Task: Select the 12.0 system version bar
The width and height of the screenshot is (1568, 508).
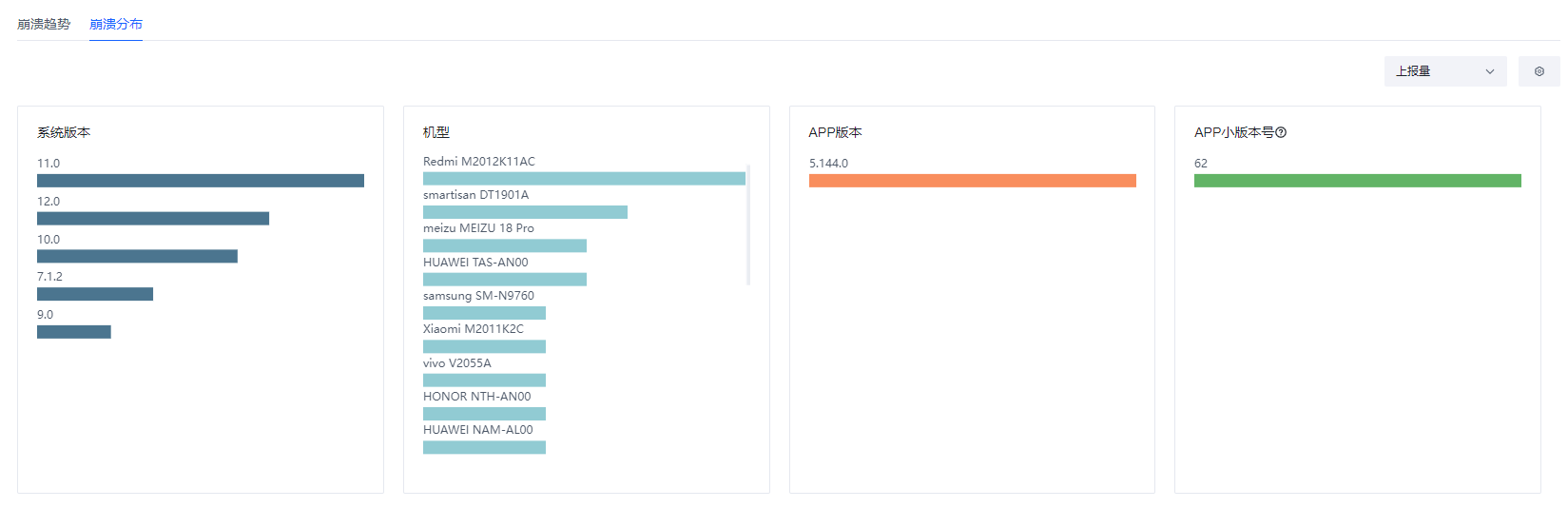Action: tap(152, 219)
